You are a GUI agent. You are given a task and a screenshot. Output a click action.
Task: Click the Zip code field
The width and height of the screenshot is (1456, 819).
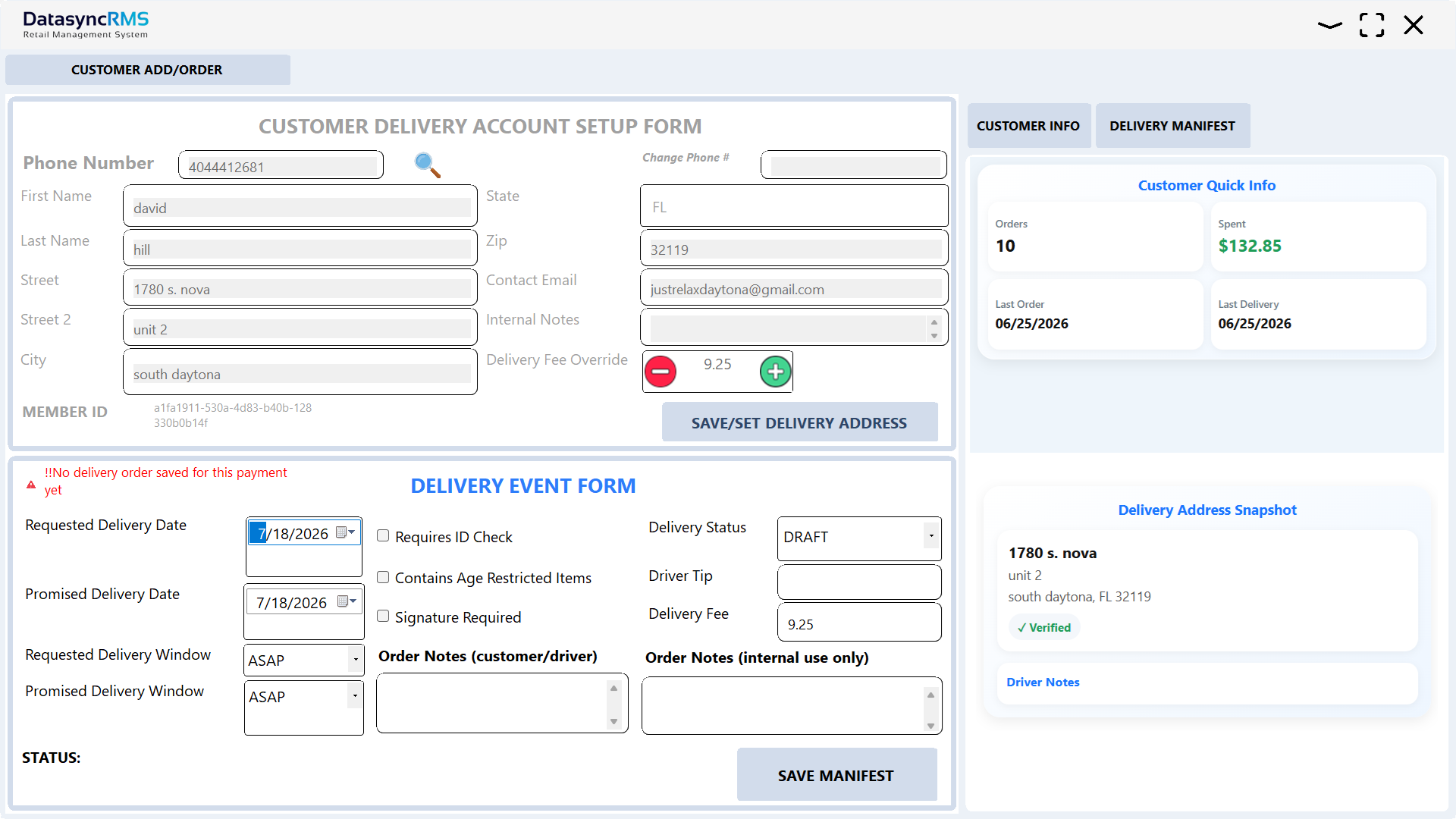[794, 249]
